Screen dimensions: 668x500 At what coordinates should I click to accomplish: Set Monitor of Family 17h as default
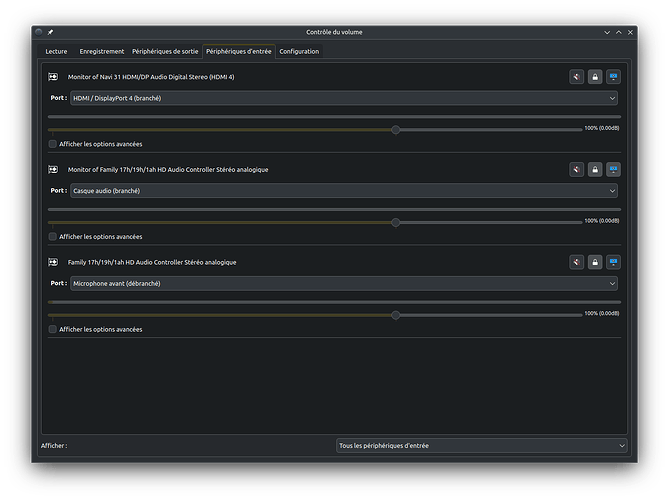point(613,170)
